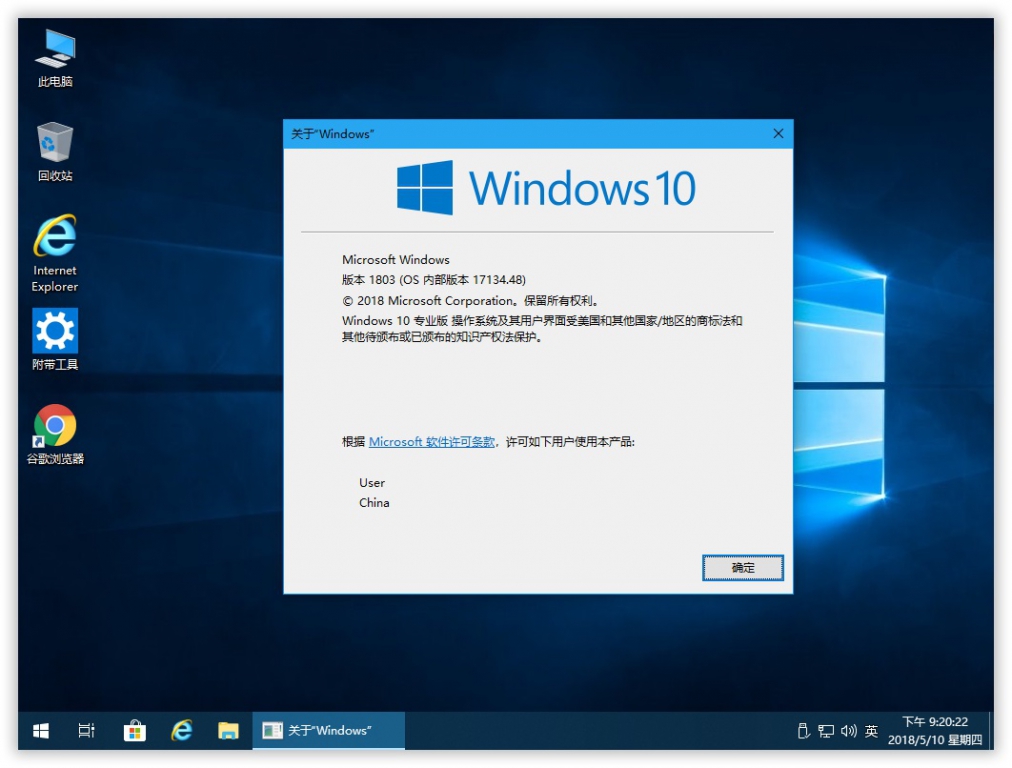Viewport: 1012px width, 768px height.
Task: Click the Windows 10 logo banner
Action: (x=546, y=188)
